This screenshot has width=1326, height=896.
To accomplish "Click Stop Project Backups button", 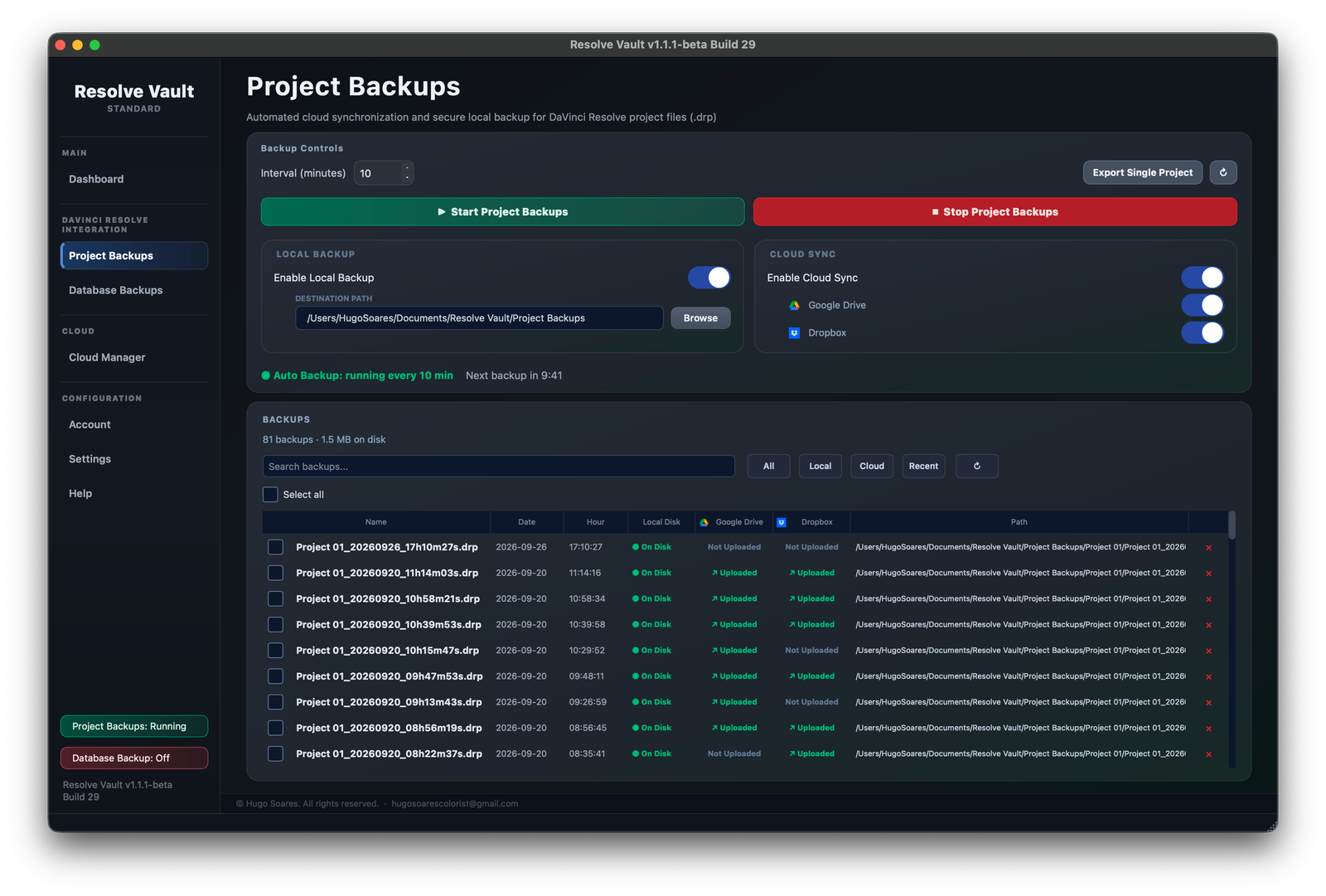I will click(995, 211).
